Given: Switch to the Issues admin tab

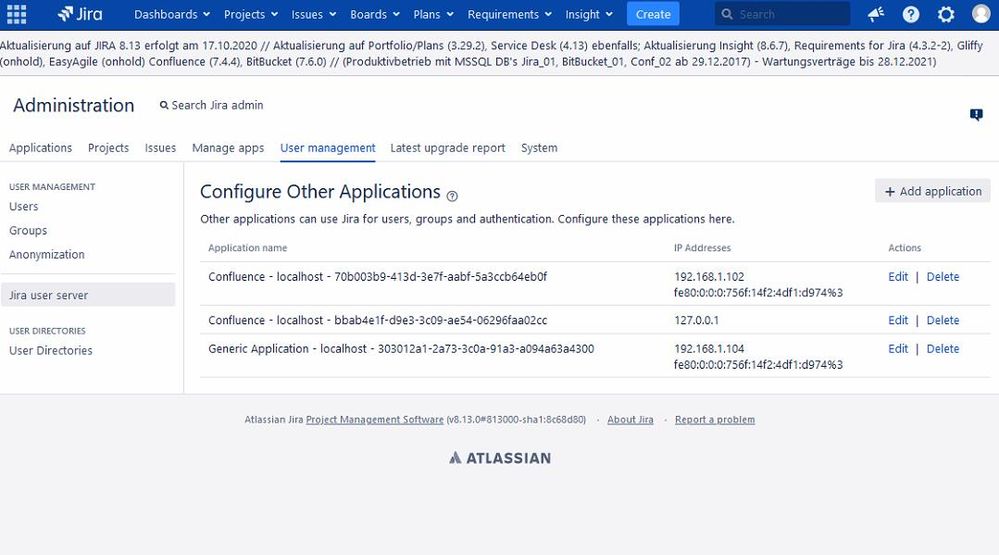Looking at the screenshot, I should point(161,148).
